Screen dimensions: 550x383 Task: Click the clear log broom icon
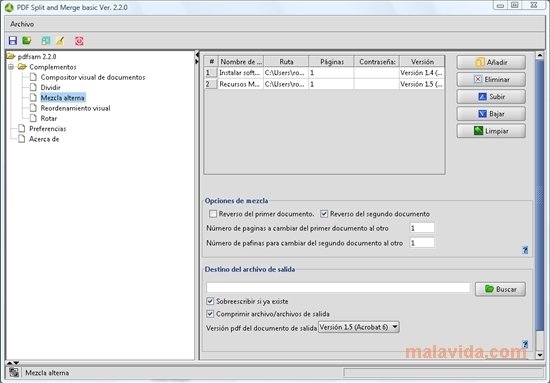point(60,41)
